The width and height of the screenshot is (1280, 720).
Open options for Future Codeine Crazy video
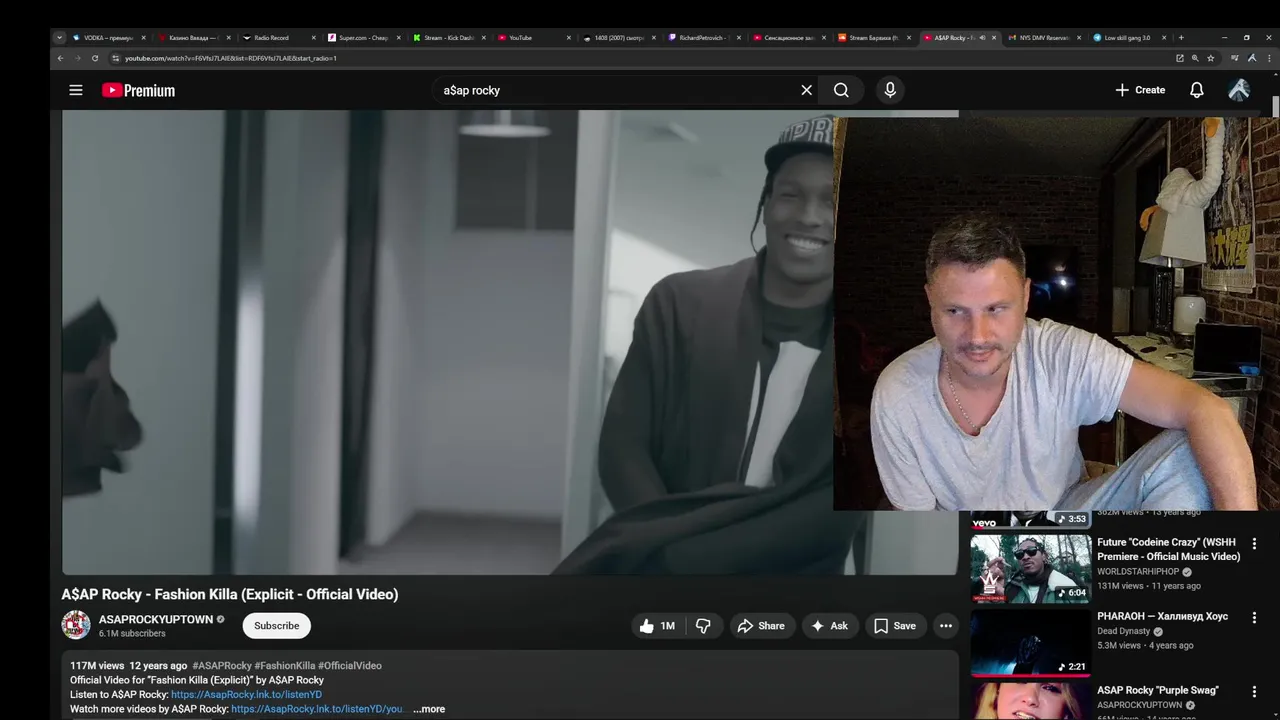pyautogui.click(x=1254, y=544)
